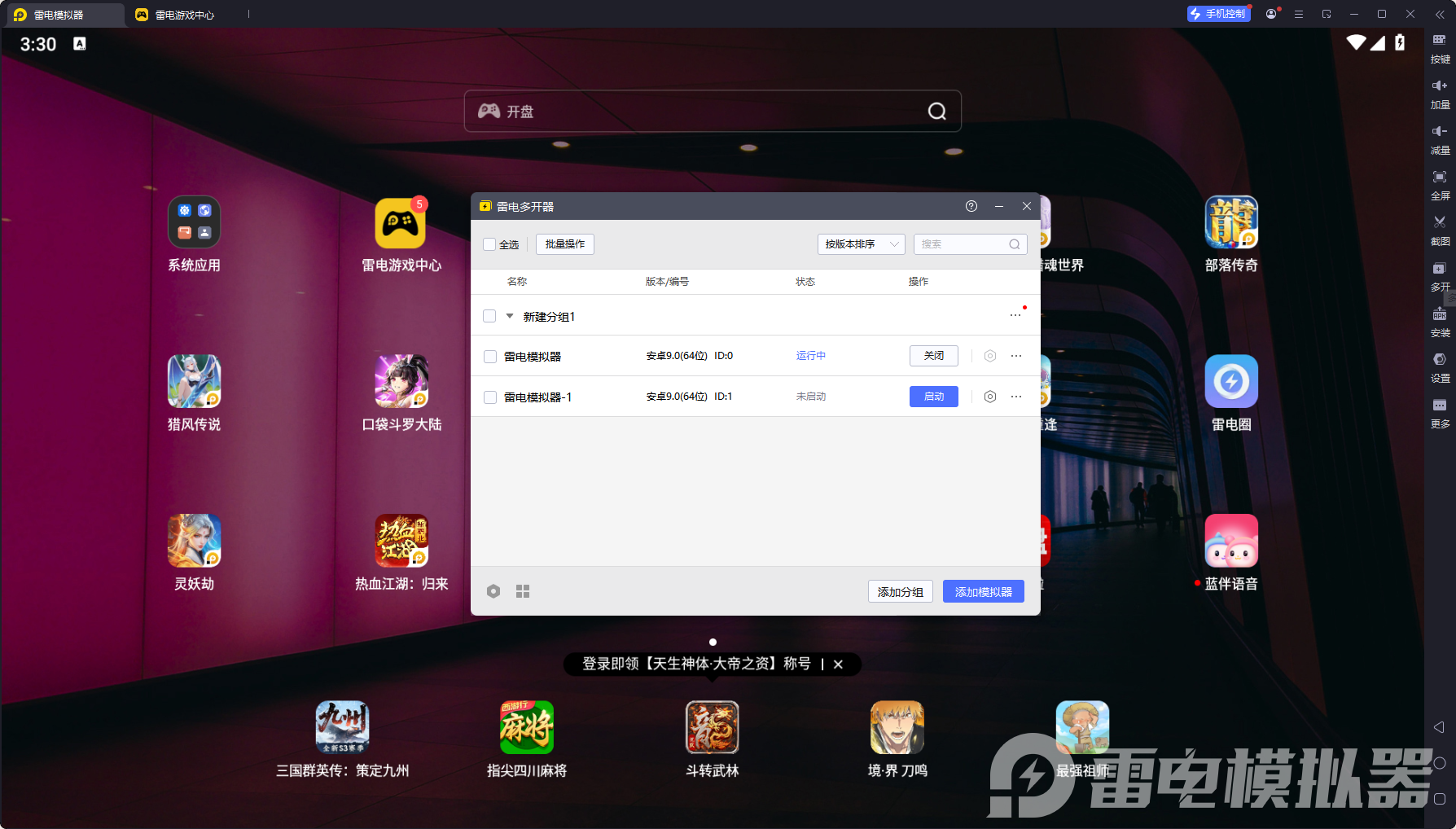Open the 猎风传说 game icon

pos(194,381)
